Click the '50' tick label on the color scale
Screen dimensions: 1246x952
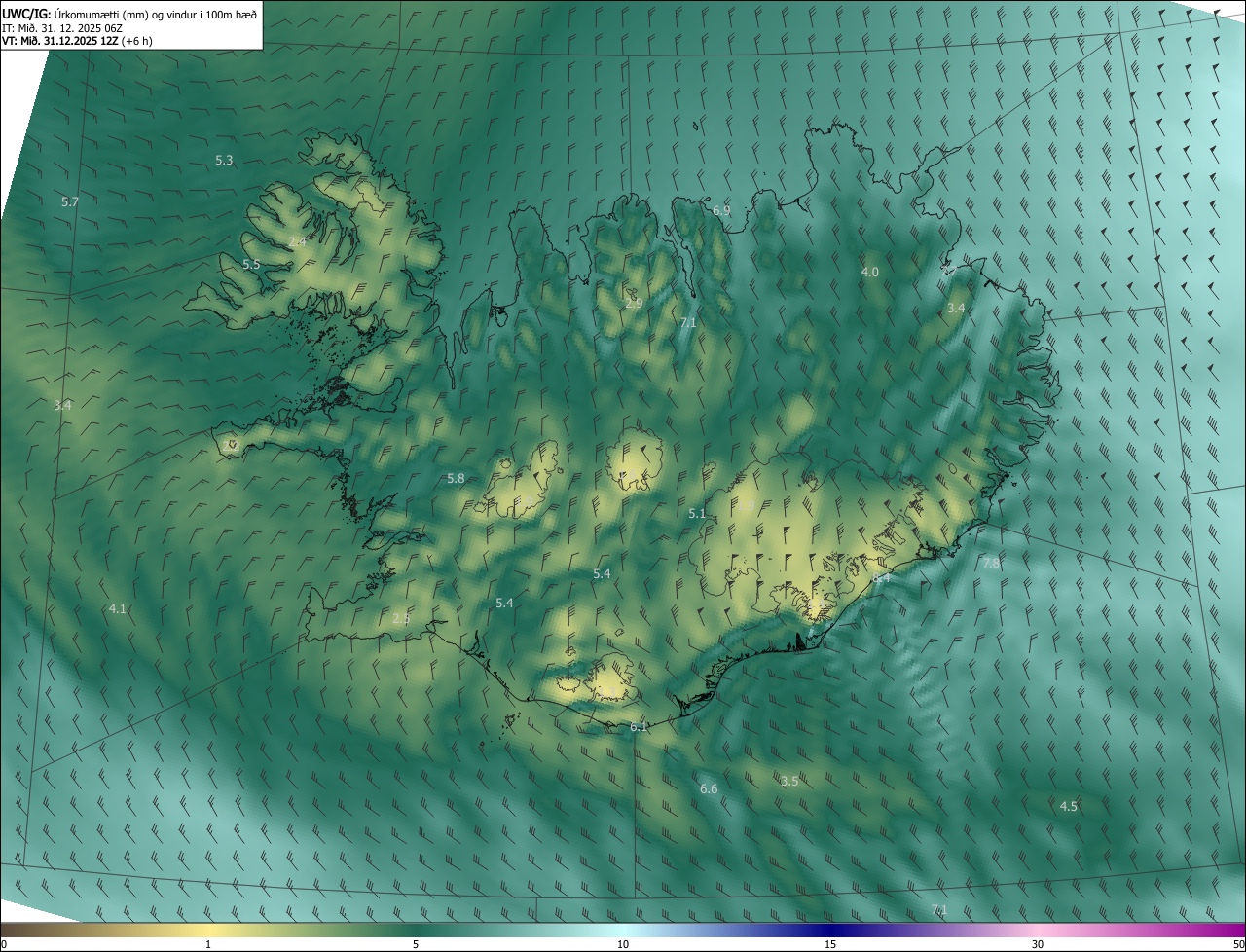point(1238,944)
